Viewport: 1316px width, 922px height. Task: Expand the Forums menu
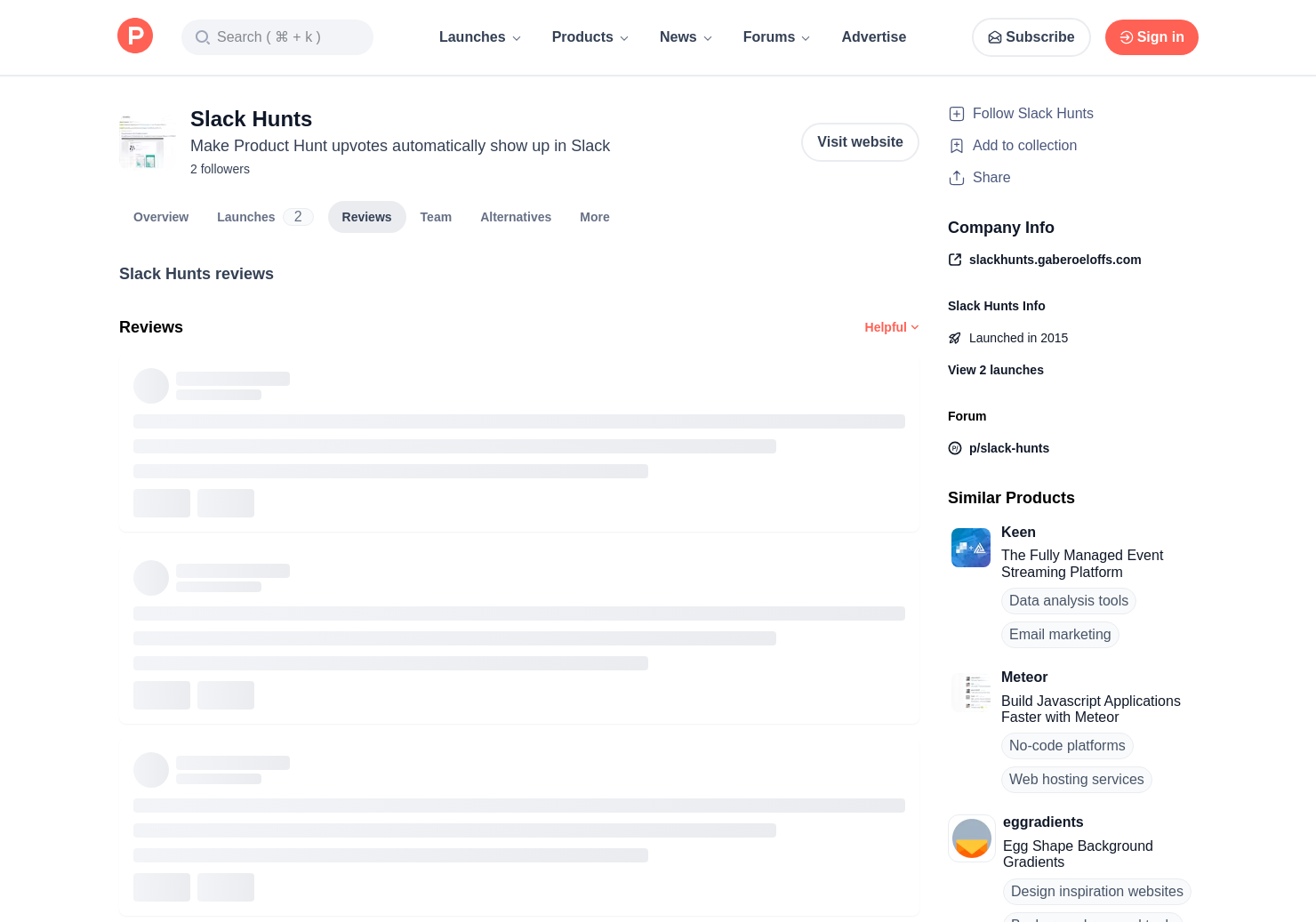[777, 37]
